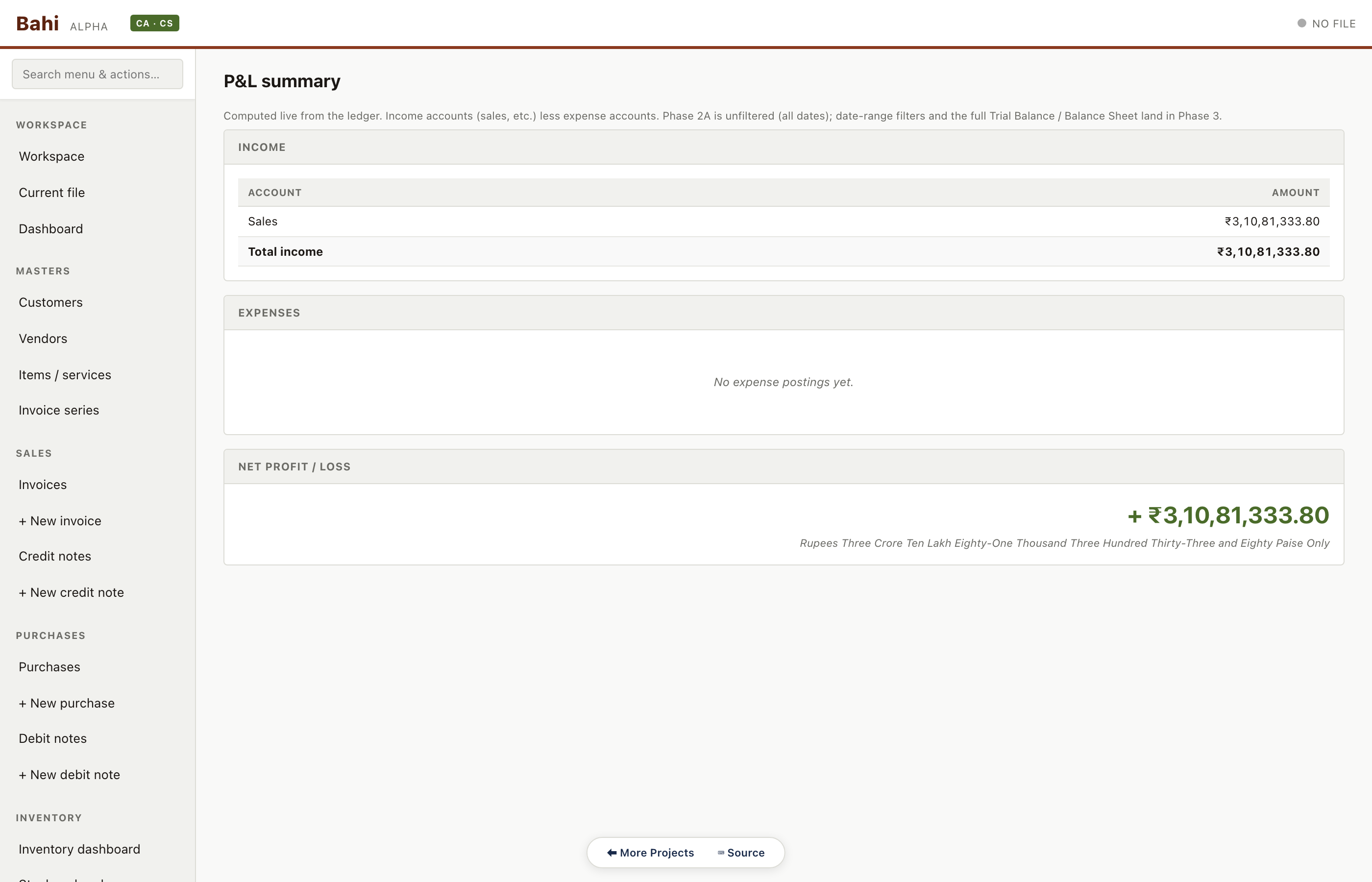Open Vendors in sidebar
Image resolution: width=1372 pixels, height=882 pixels.
[x=43, y=339]
